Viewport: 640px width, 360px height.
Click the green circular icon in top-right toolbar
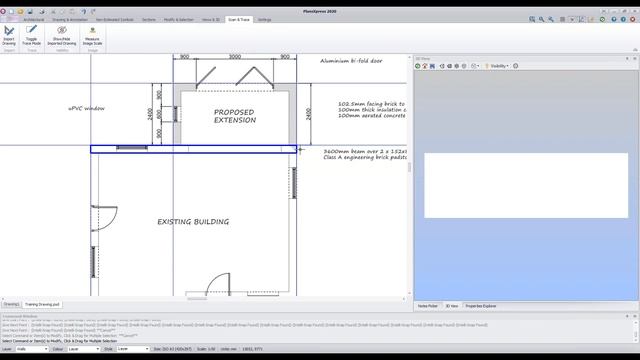click(x=602, y=19)
